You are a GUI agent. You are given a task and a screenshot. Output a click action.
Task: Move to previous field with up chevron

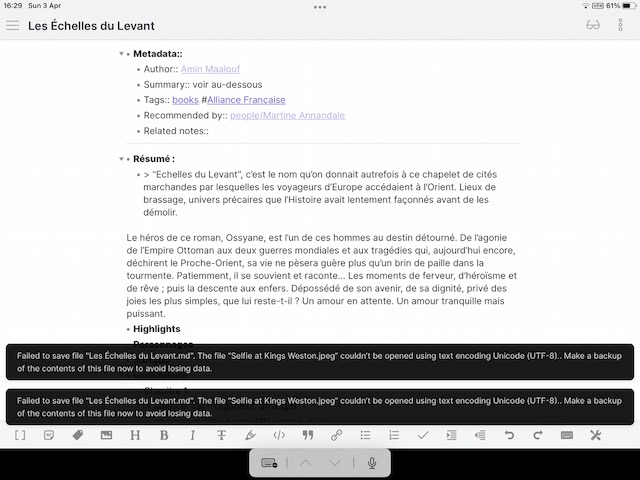point(305,463)
